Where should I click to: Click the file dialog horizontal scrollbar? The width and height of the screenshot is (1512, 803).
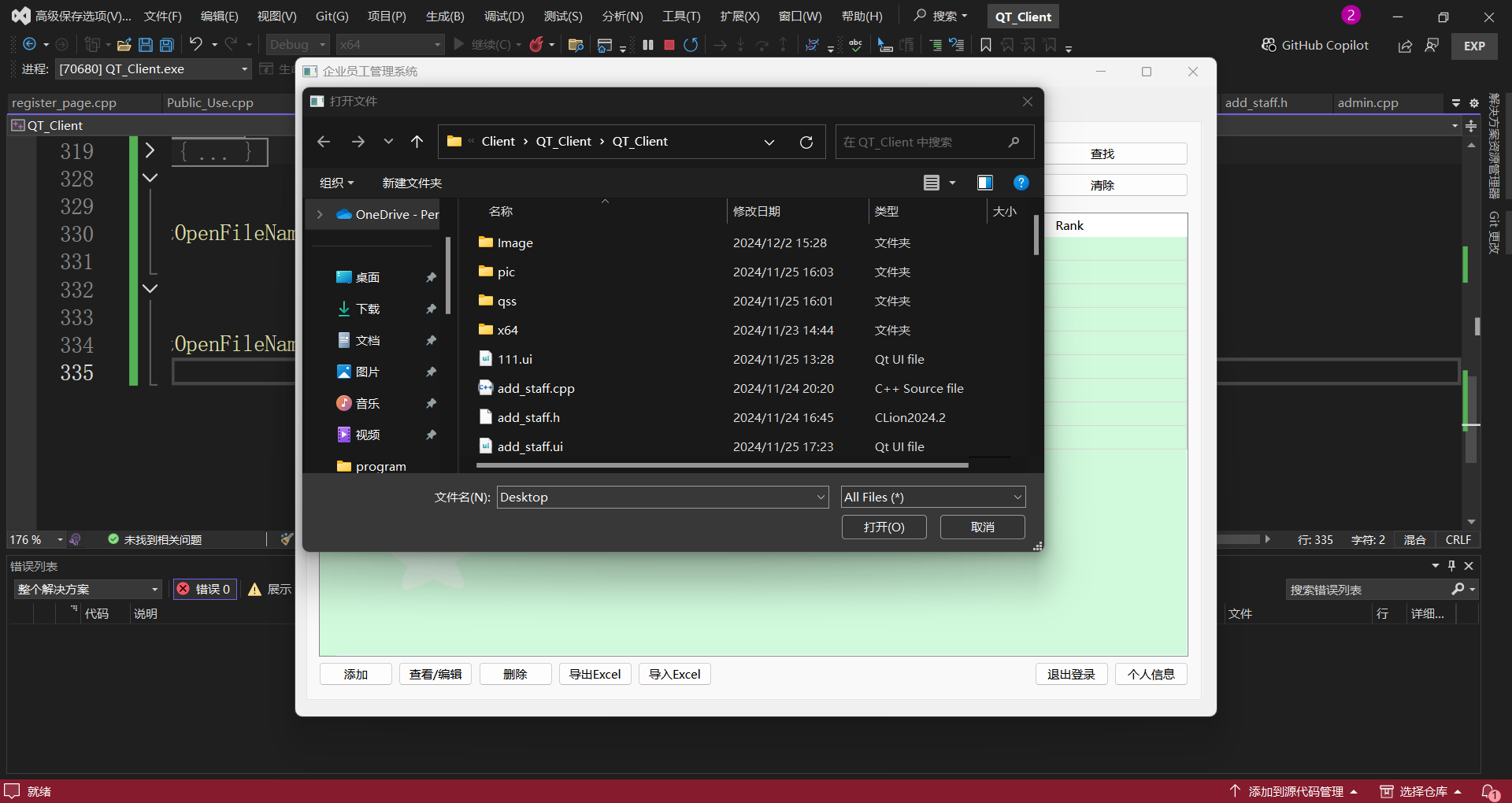pos(721,465)
